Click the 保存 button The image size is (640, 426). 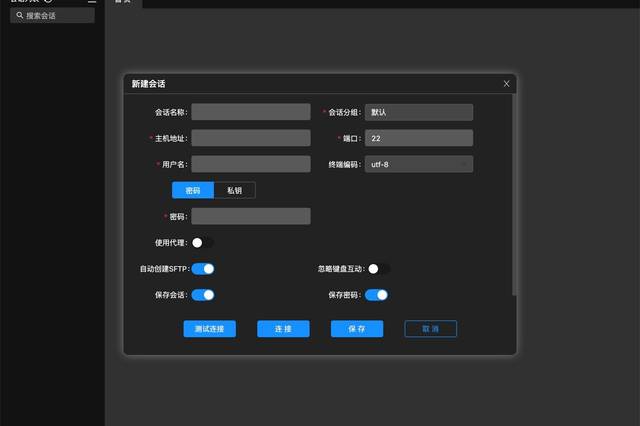[x=357, y=329]
